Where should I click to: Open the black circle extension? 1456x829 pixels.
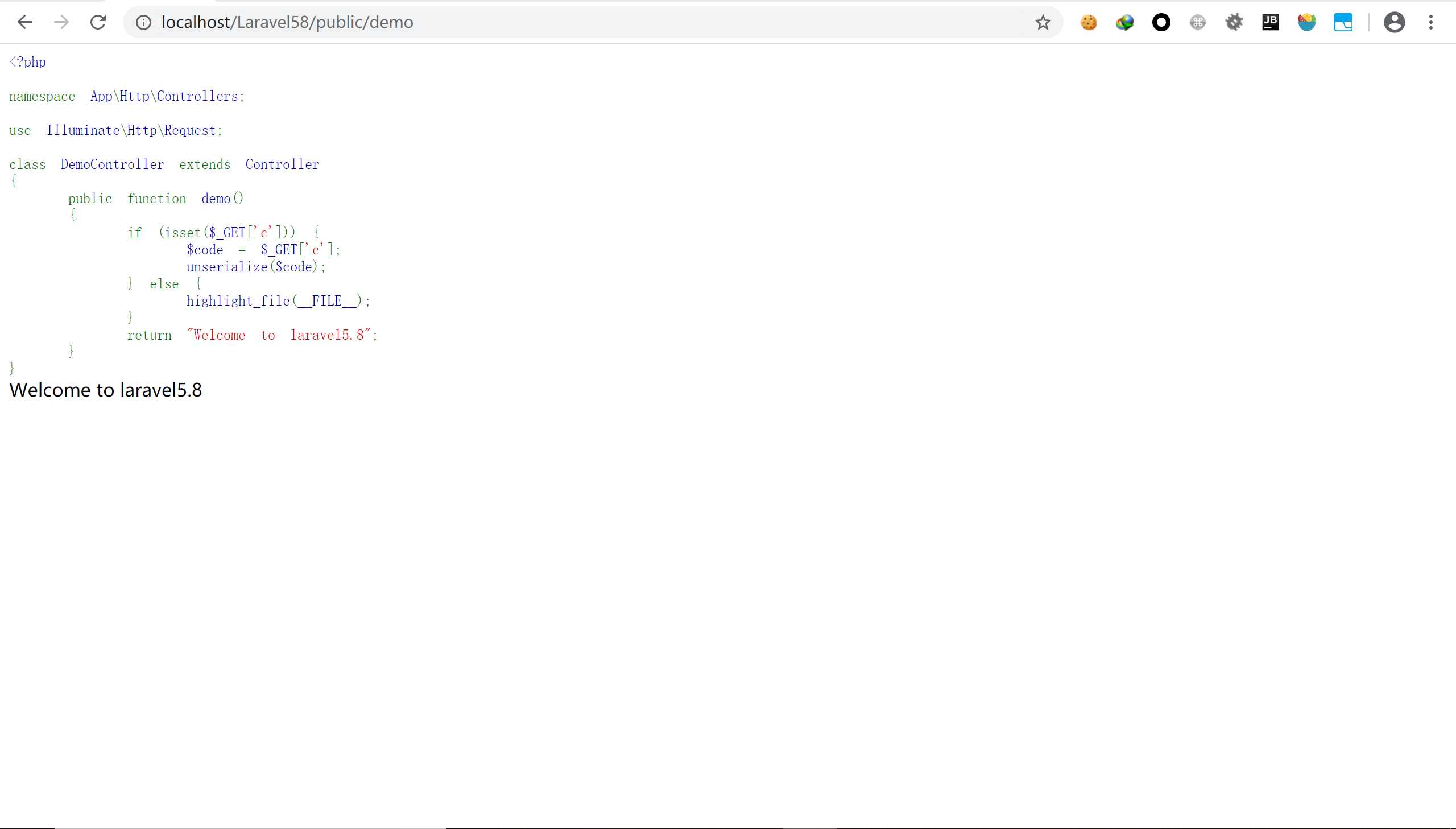1161,22
